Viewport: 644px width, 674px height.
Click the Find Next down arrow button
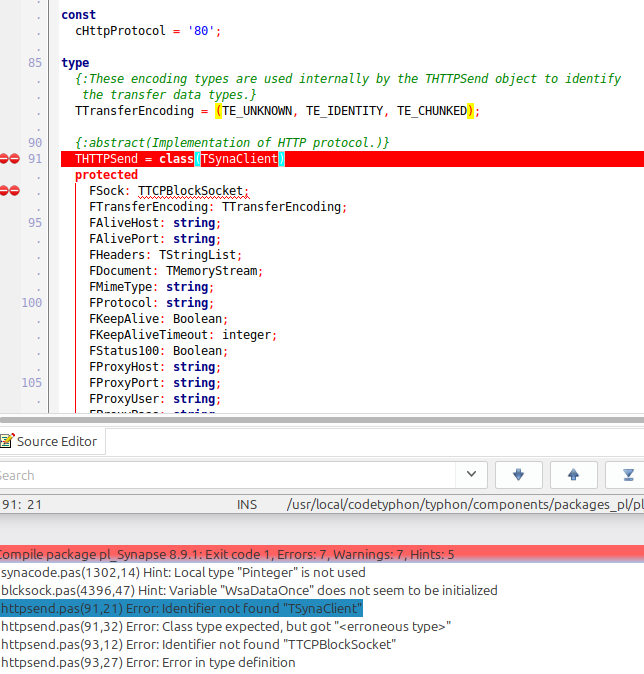(519, 475)
